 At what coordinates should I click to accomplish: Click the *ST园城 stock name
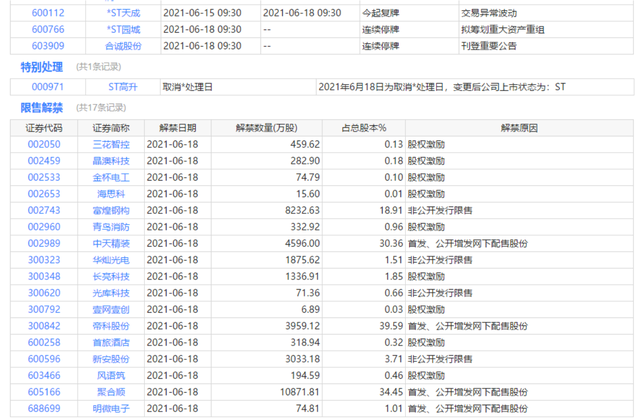[x=123, y=29]
